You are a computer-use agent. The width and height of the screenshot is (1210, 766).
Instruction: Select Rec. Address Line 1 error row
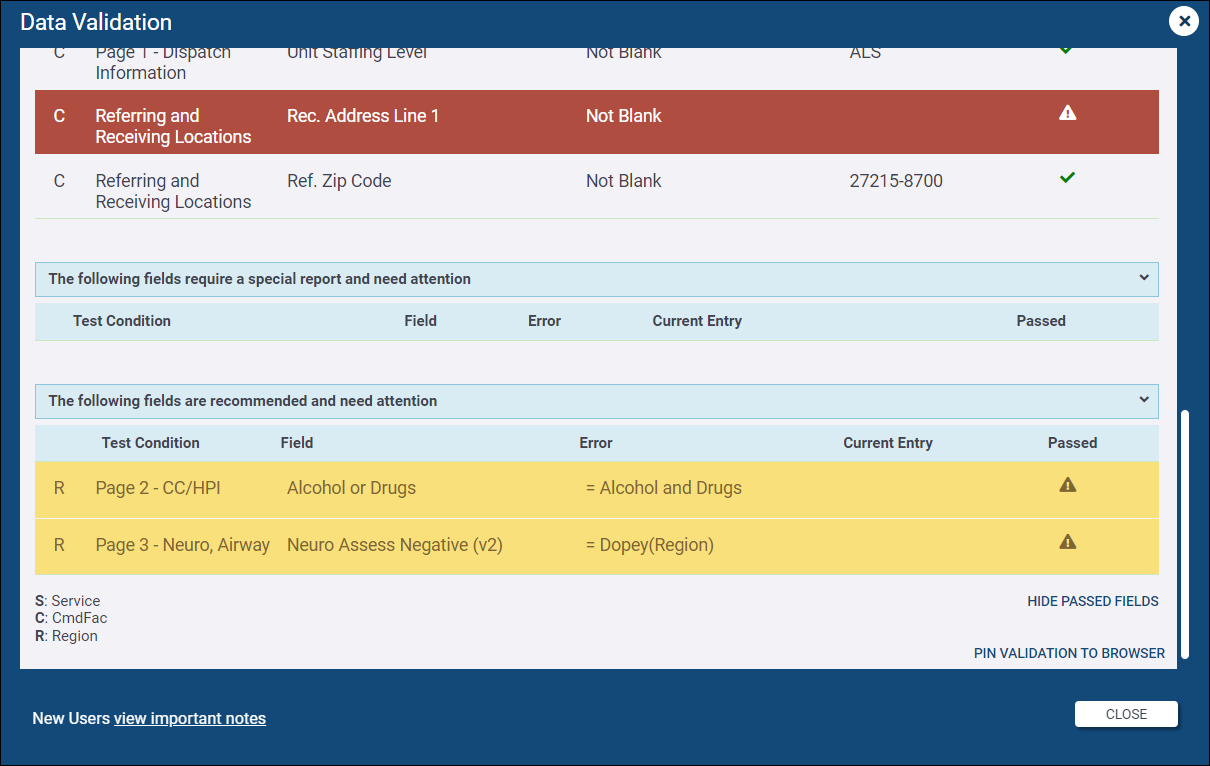pos(597,122)
